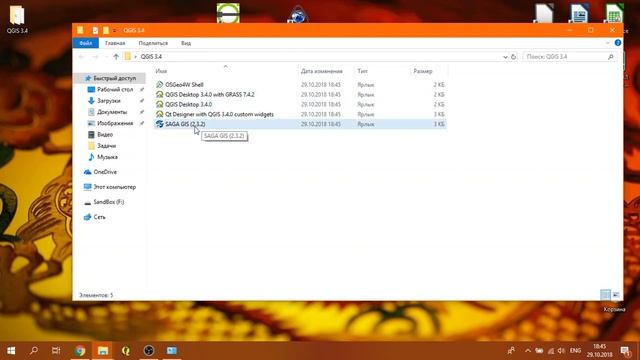Click new folder icon in title bar
This screenshot has height=360, width=640.
coord(106,30)
